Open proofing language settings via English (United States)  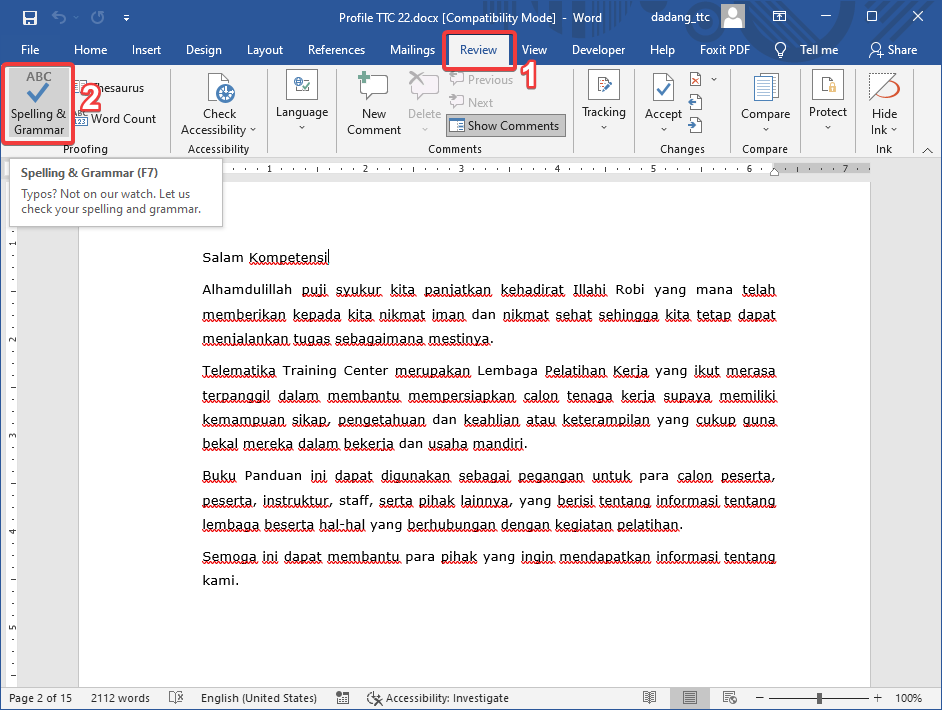[258, 697]
